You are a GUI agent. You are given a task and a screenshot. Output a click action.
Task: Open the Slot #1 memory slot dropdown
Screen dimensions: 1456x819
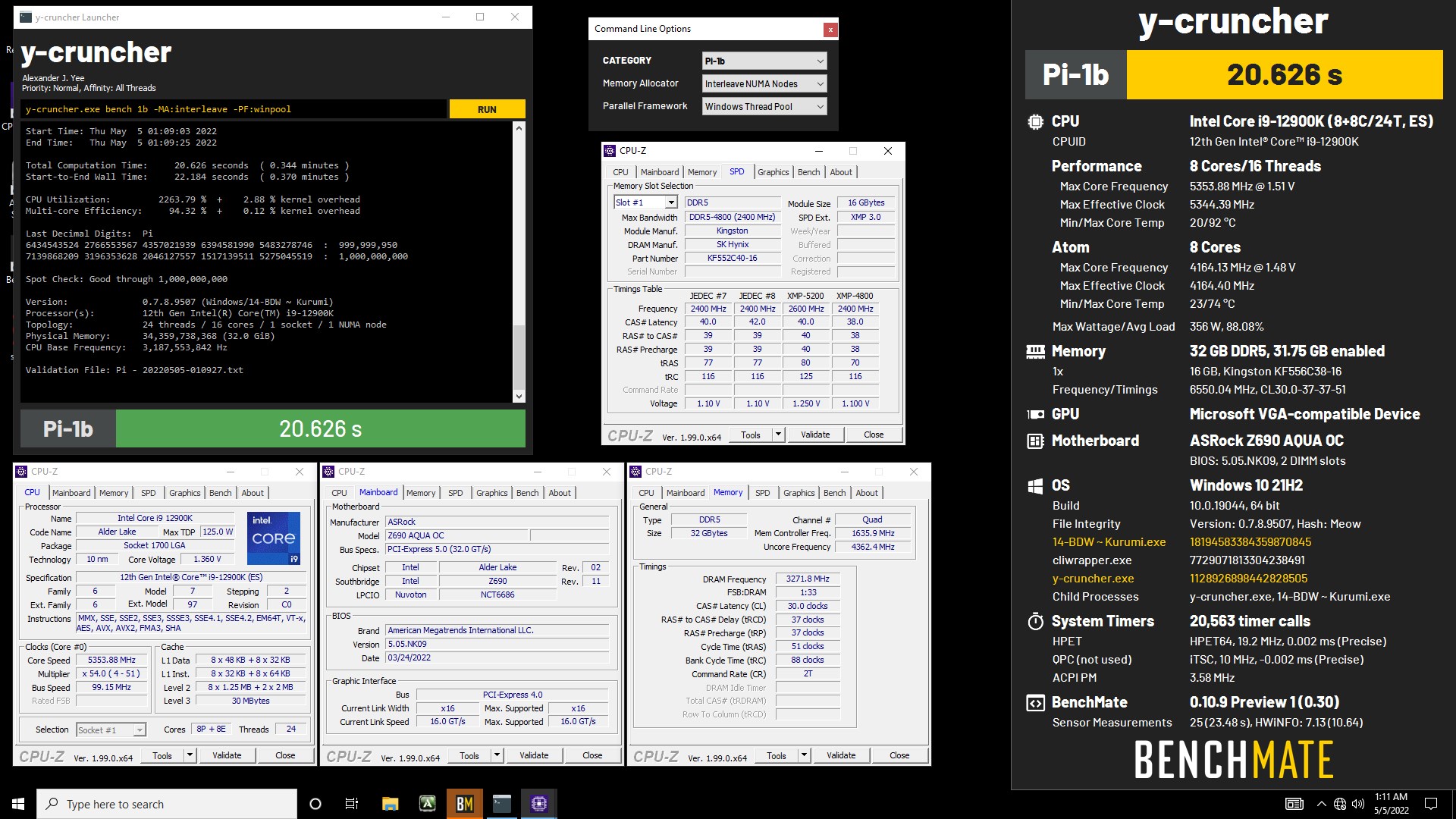pos(645,202)
